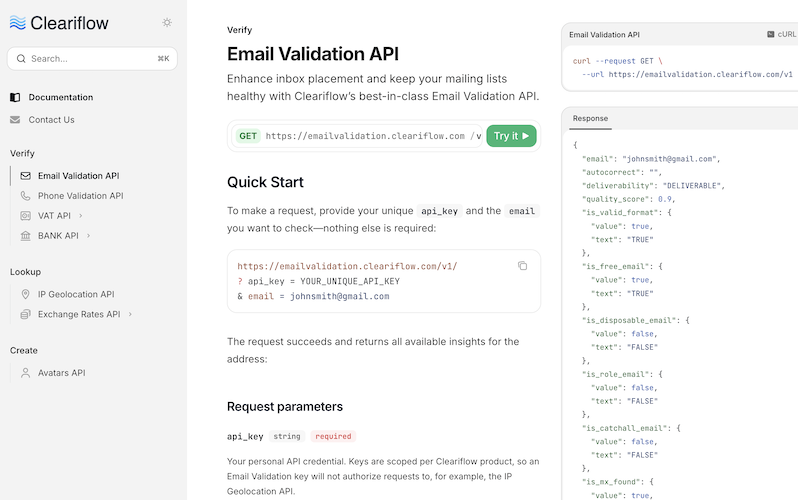Click the quality_score 0.9 value
798x500 pixels.
tap(665, 199)
